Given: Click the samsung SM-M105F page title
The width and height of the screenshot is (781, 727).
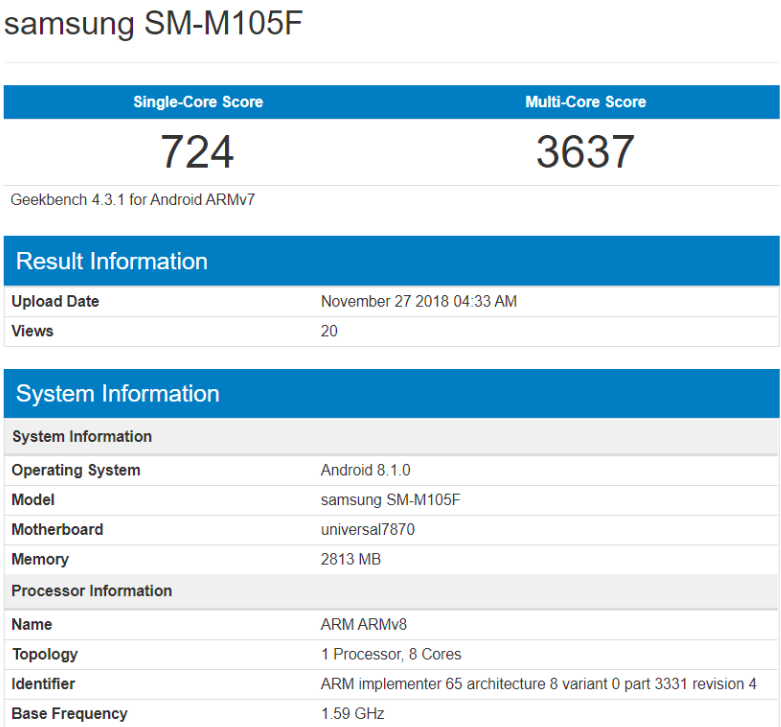Looking at the screenshot, I should pos(153,23).
